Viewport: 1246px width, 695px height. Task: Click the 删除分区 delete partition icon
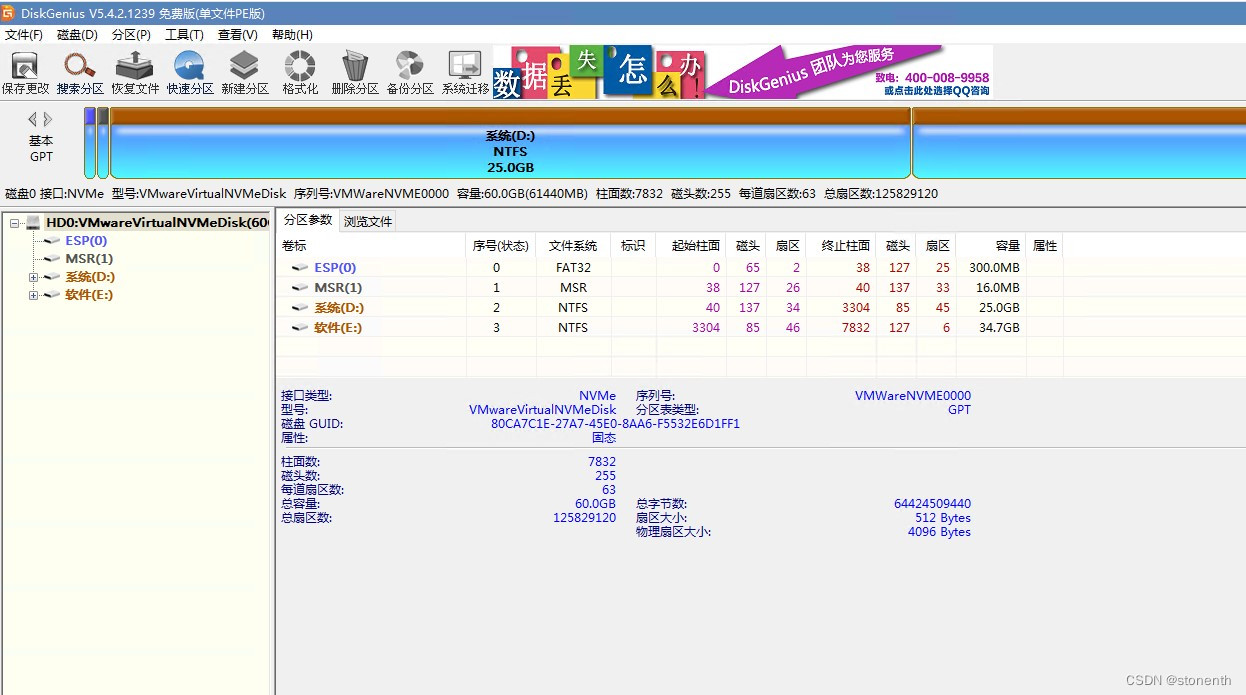pos(354,66)
